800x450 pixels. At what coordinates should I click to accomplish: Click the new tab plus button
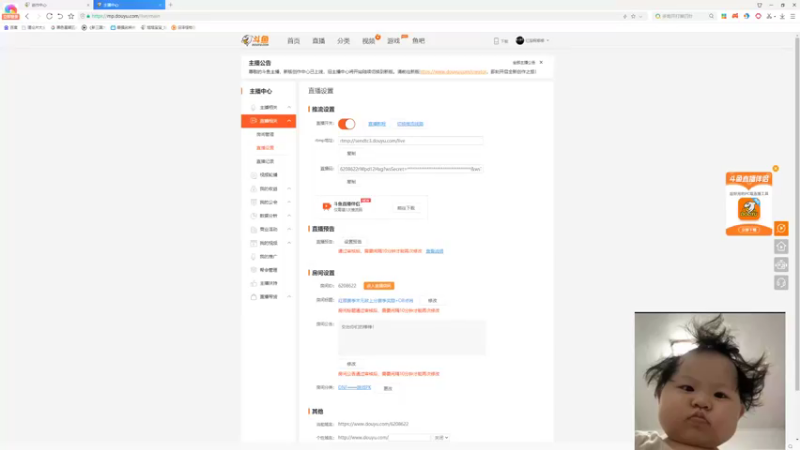click(170, 5)
